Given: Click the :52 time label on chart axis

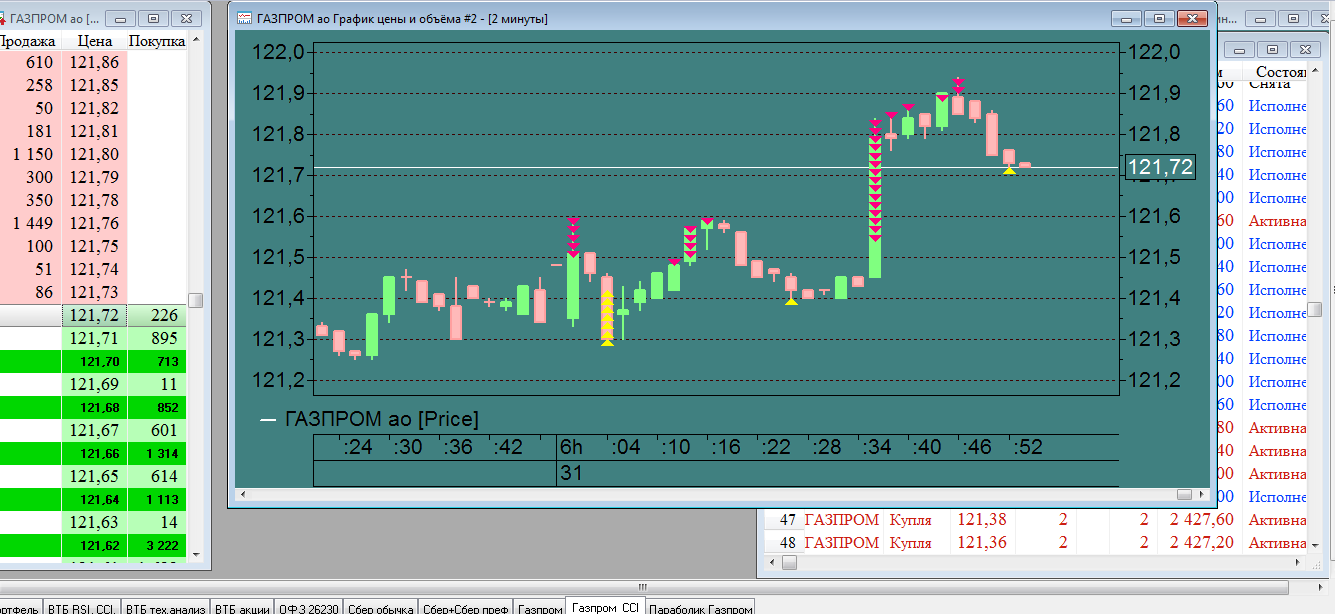Looking at the screenshot, I should tap(1027, 447).
